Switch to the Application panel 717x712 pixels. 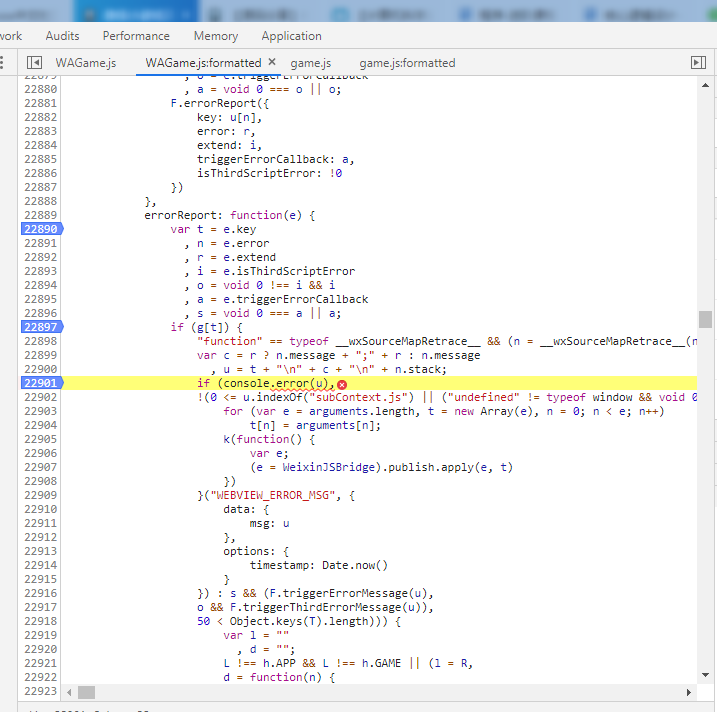(291, 36)
